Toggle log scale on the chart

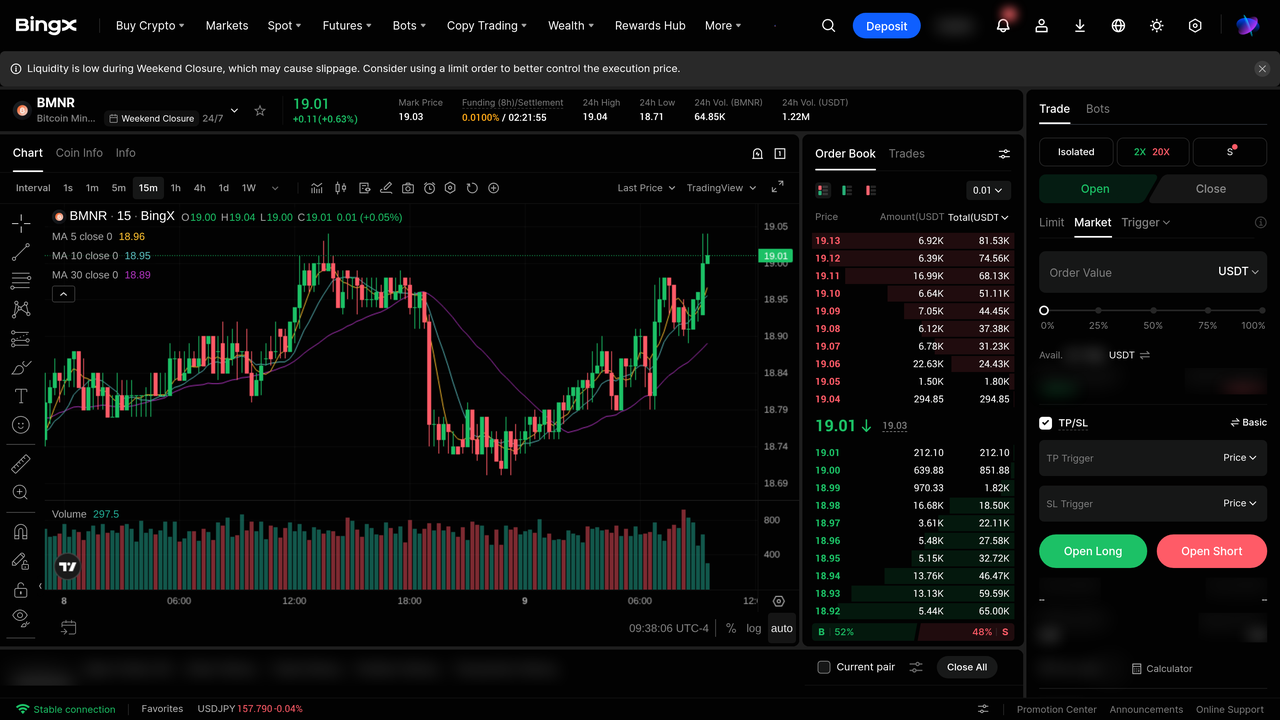point(753,628)
